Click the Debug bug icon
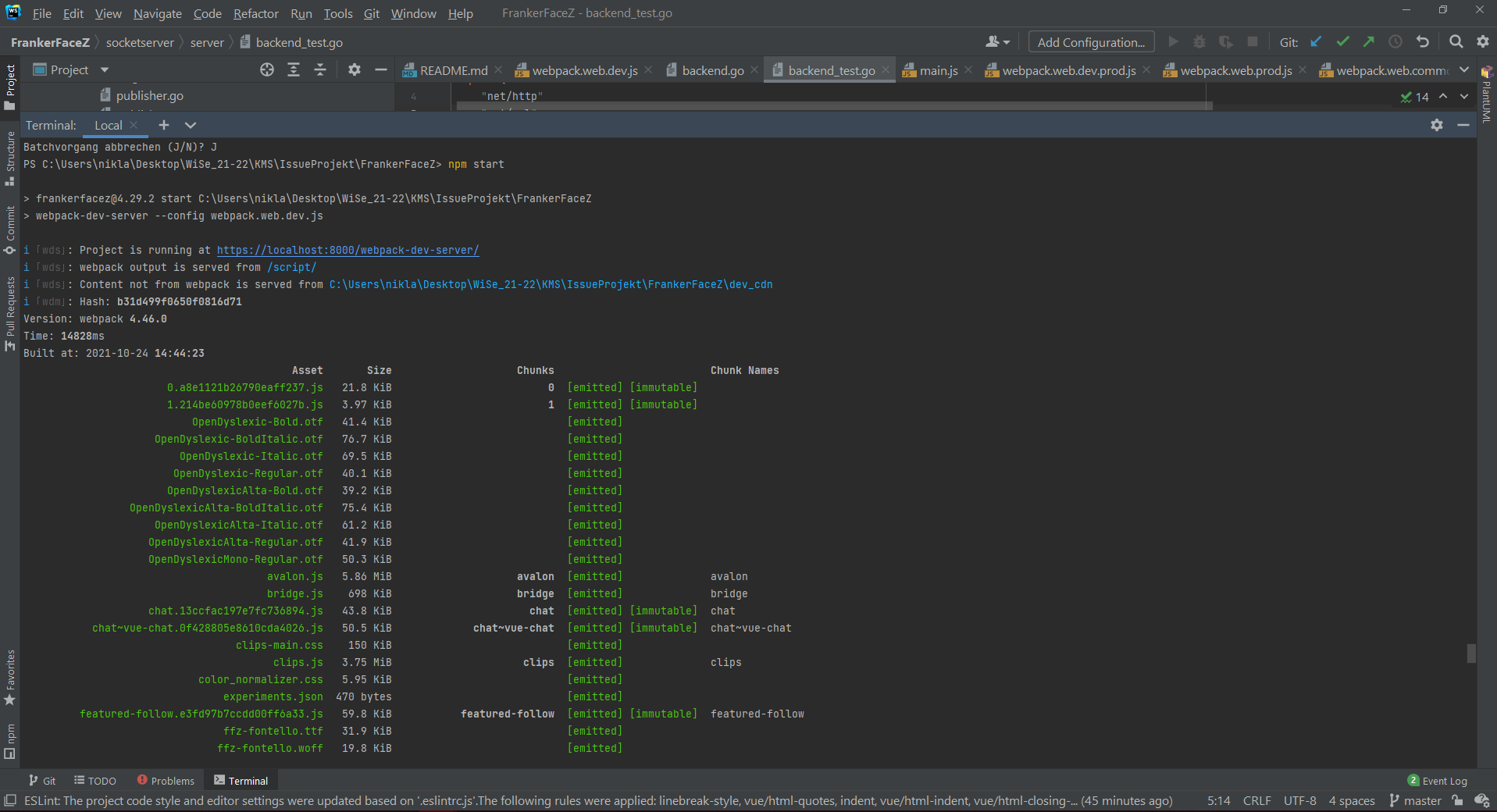This screenshot has width=1497, height=812. tap(1199, 42)
